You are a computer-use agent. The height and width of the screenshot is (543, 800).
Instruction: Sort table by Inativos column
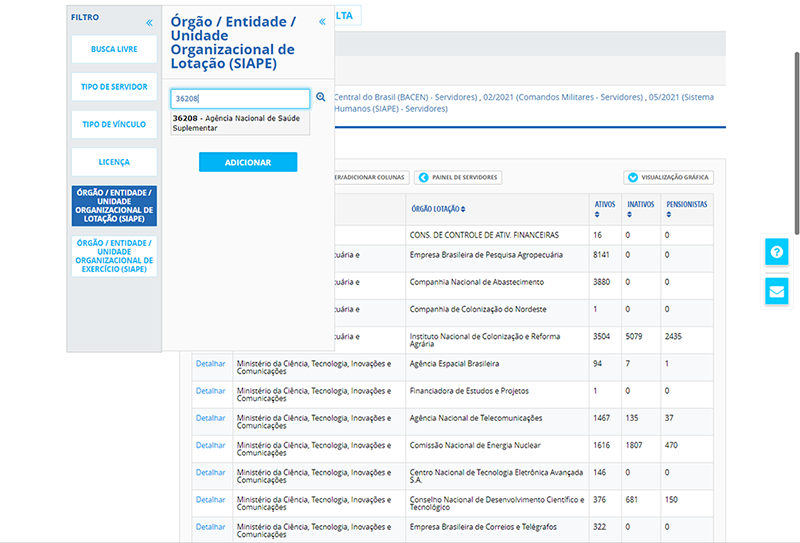[640, 209]
